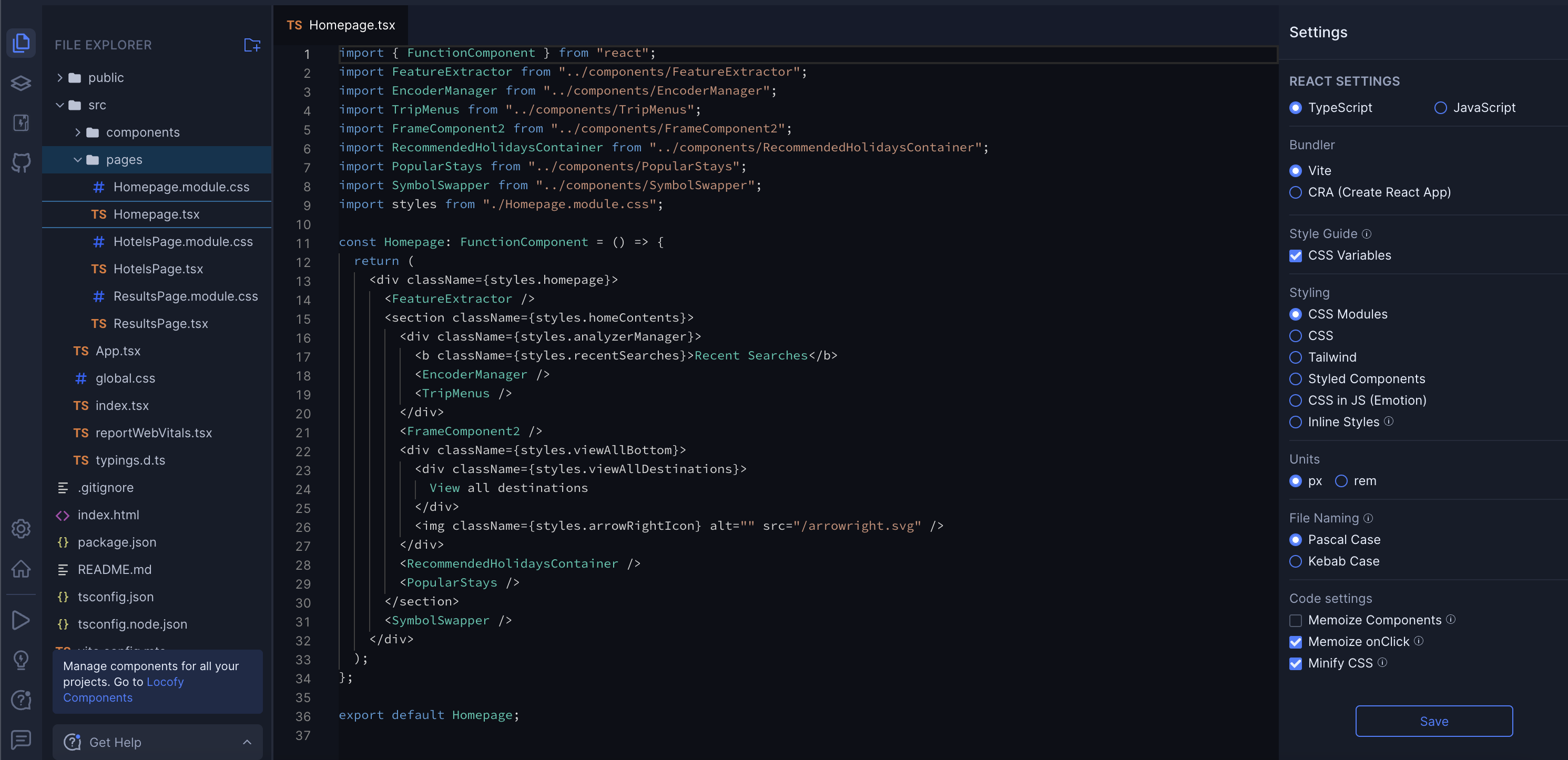Open tips via the lightbulb icon
The width and height of the screenshot is (1568, 760).
(x=22, y=660)
